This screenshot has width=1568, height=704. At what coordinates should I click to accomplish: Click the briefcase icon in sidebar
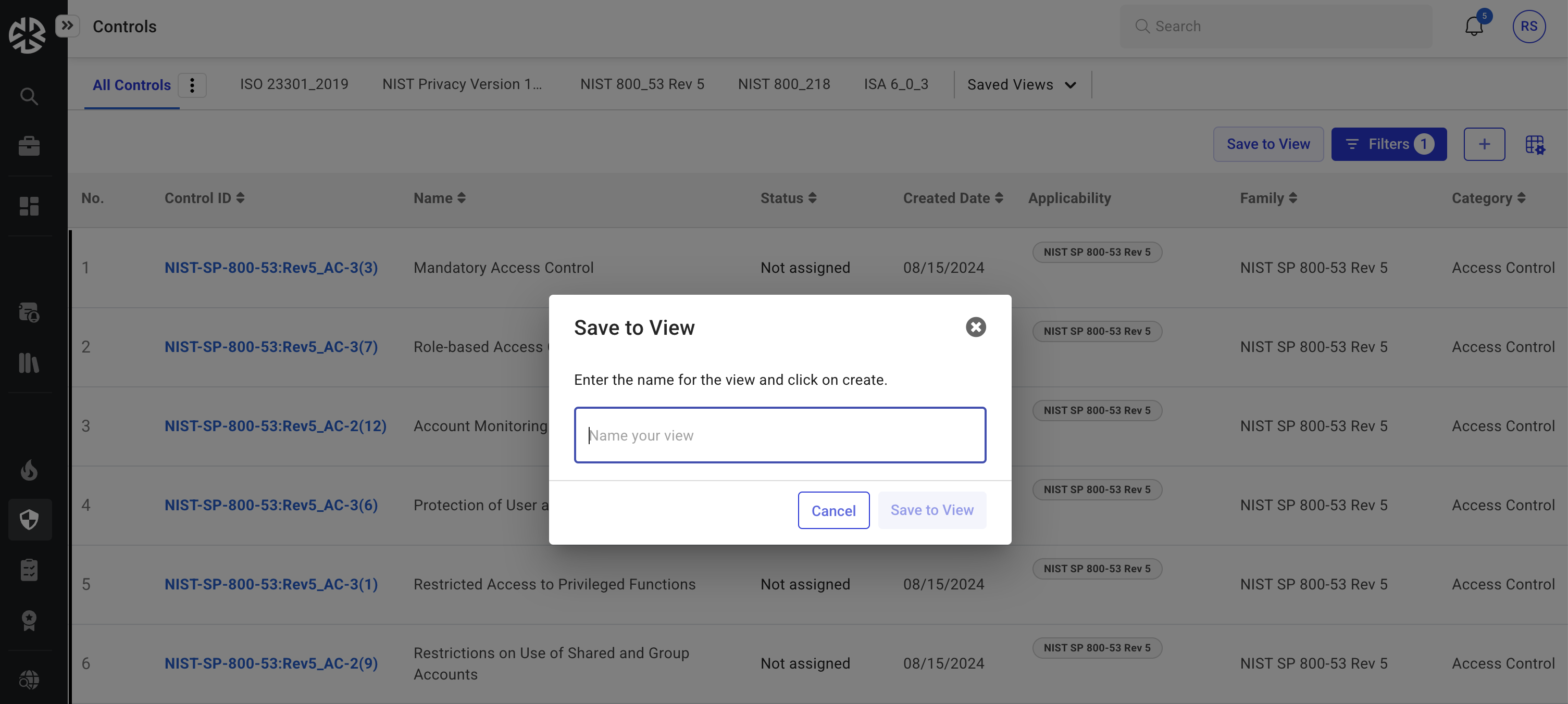[x=29, y=146]
